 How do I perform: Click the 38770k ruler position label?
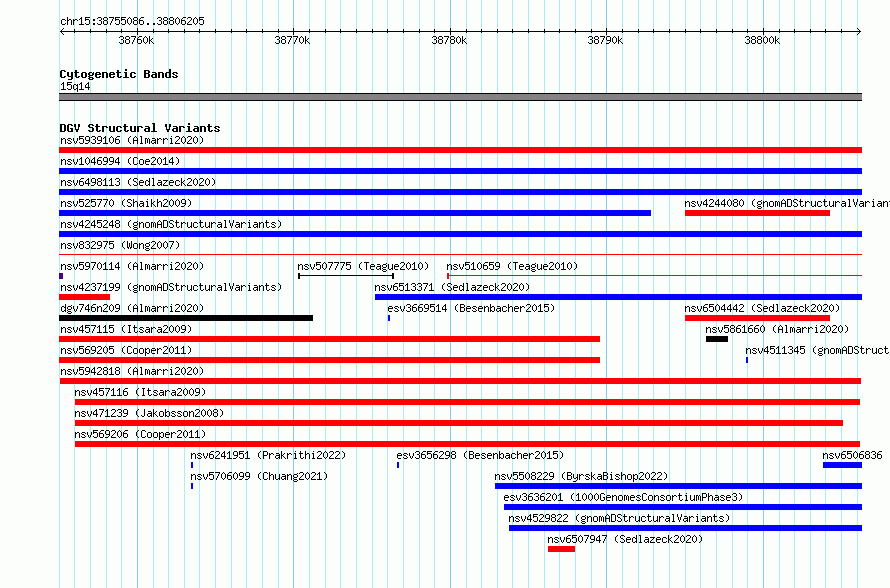point(292,40)
